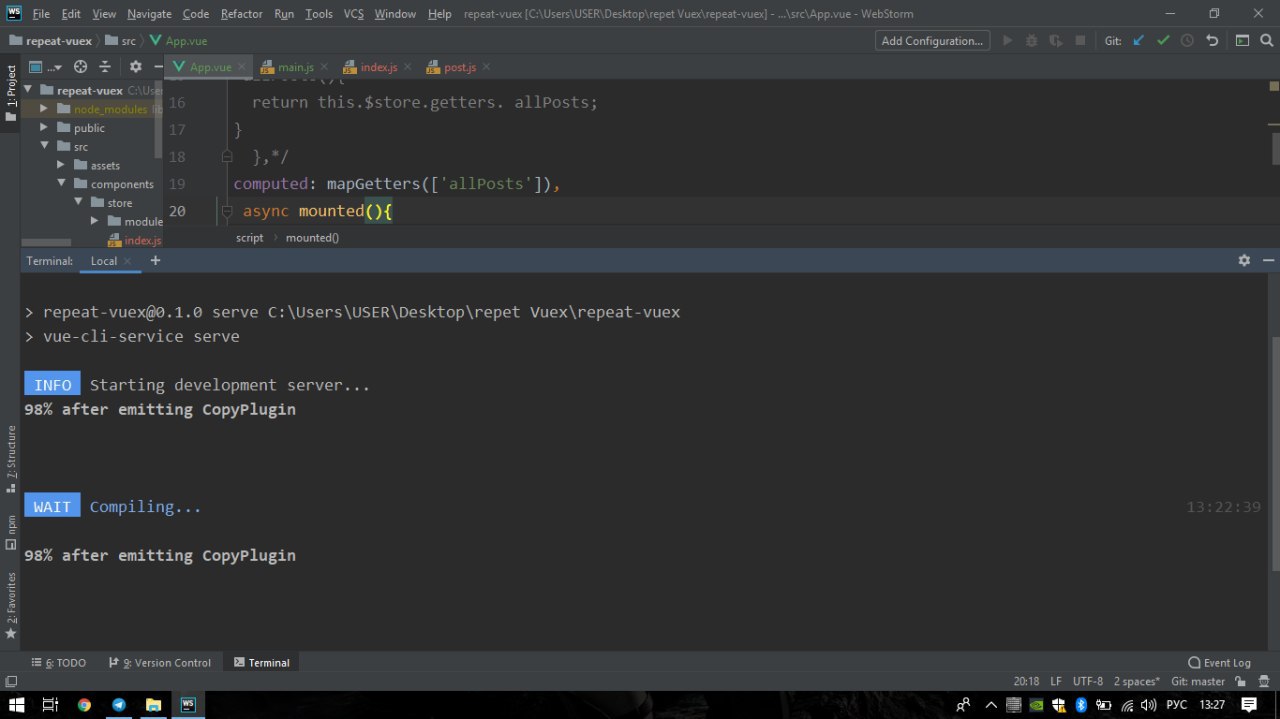
Task: Click the tool windows quick-access icon
Action: pos(11,681)
